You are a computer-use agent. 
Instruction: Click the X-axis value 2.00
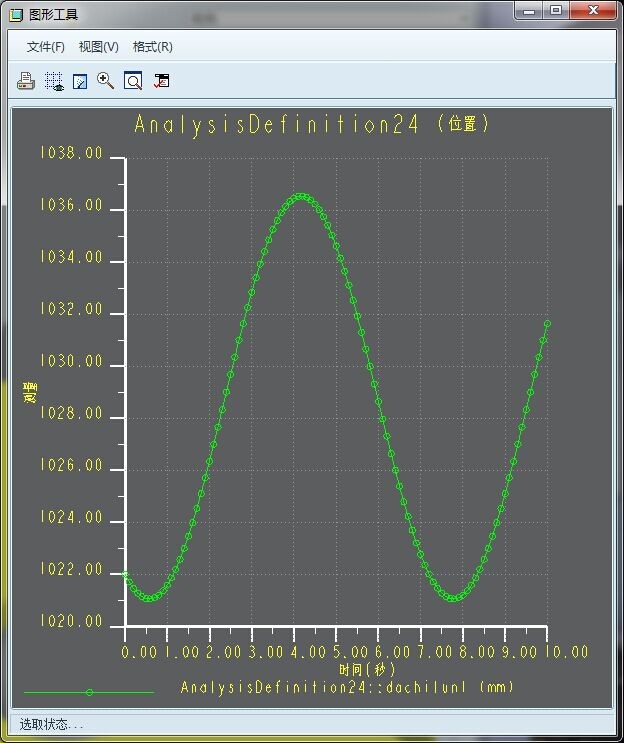[224, 652]
